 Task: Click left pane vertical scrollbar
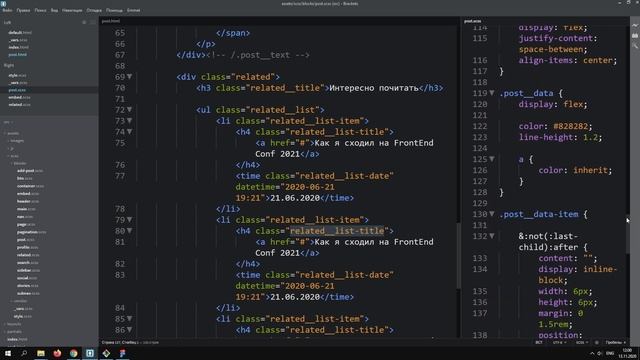coord(458,255)
